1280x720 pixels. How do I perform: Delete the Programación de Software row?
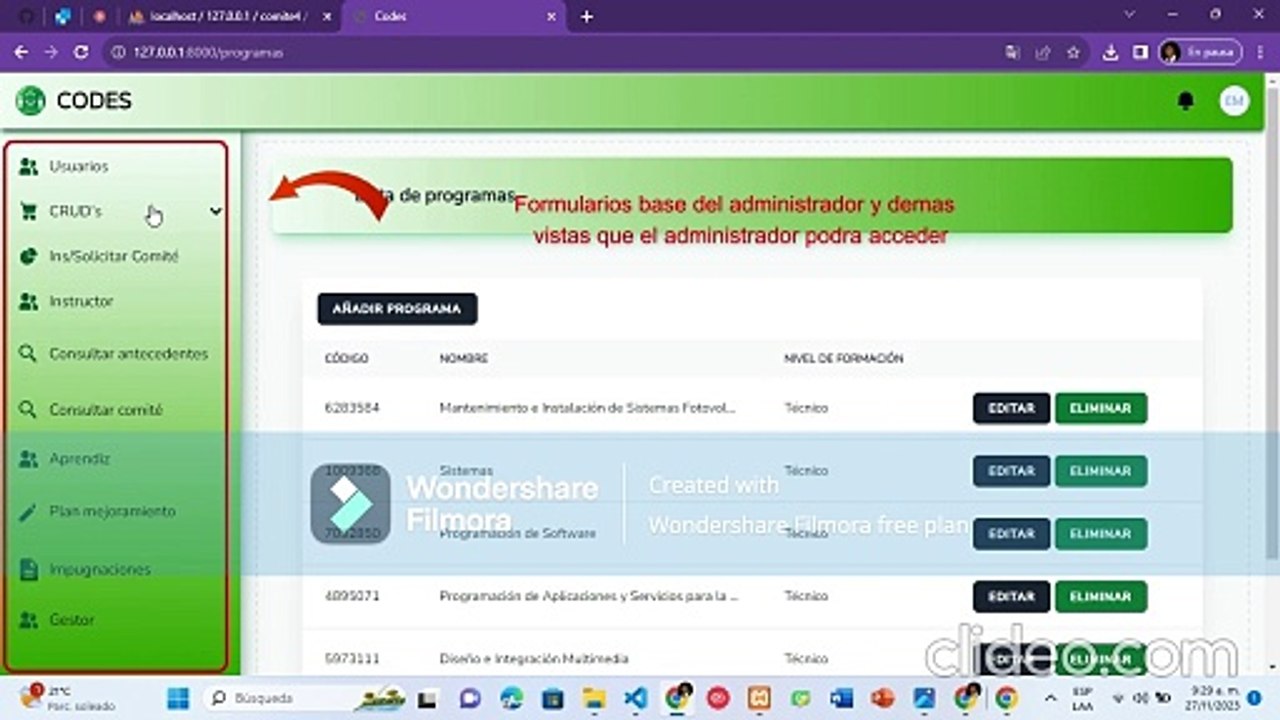[1100, 534]
